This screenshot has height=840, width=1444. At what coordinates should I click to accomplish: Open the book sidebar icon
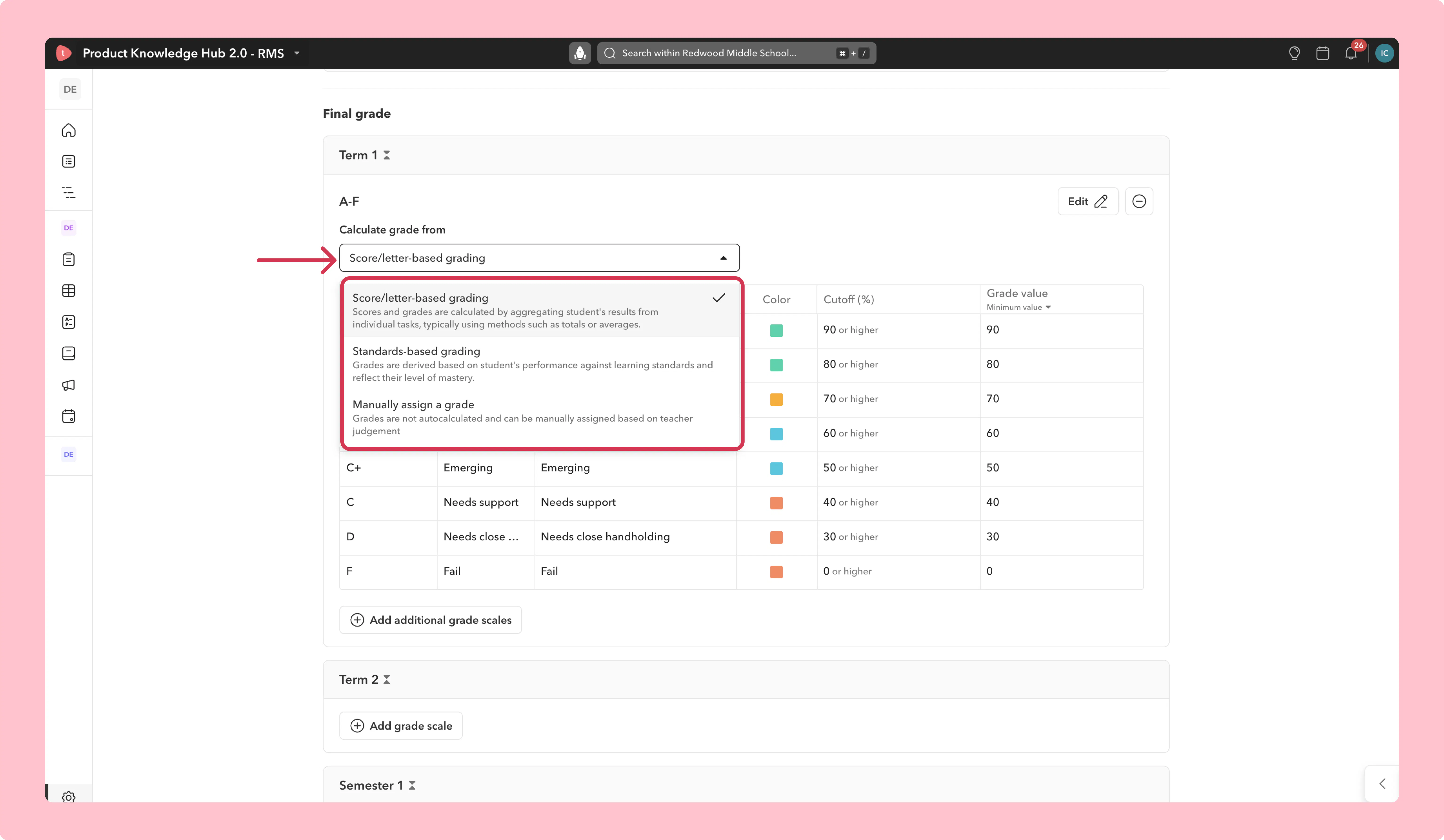(x=69, y=353)
